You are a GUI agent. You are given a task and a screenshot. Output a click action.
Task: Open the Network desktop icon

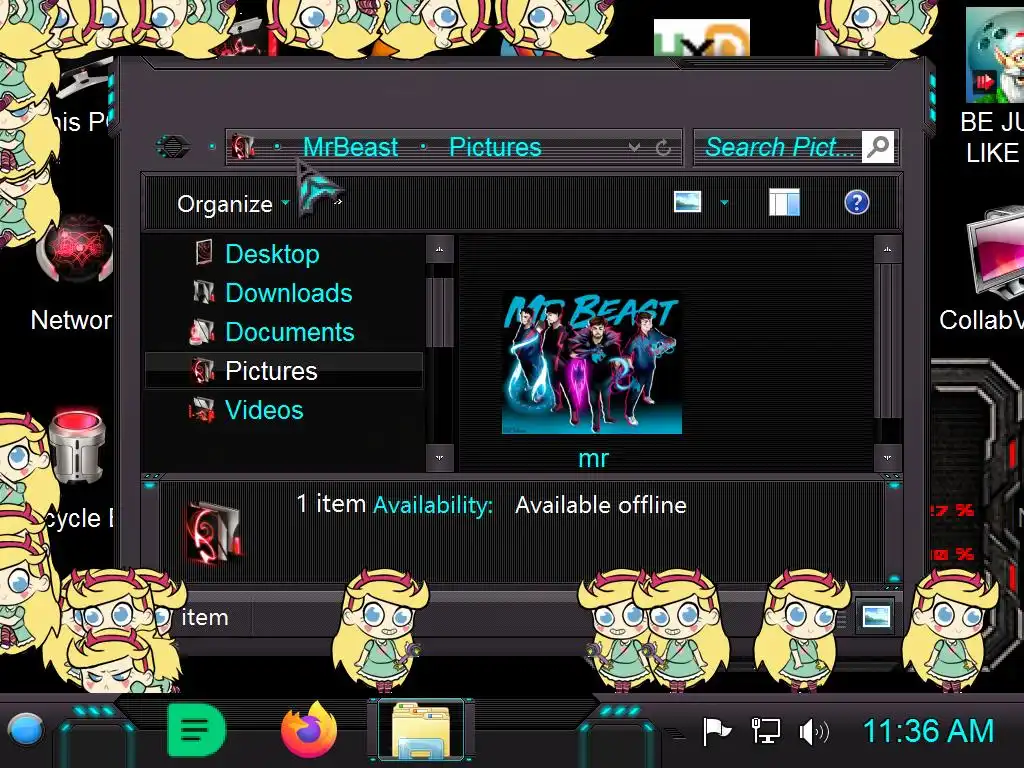tap(73, 274)
